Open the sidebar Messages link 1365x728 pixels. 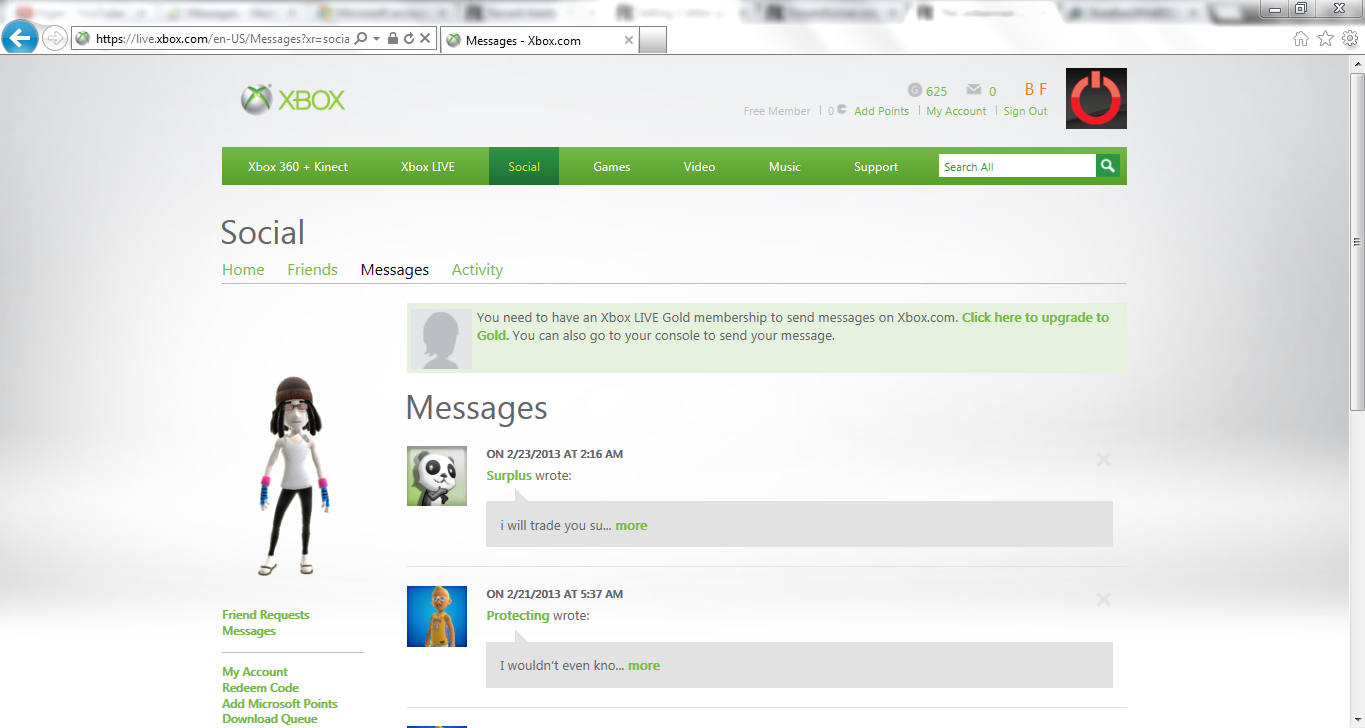(249, 631)
